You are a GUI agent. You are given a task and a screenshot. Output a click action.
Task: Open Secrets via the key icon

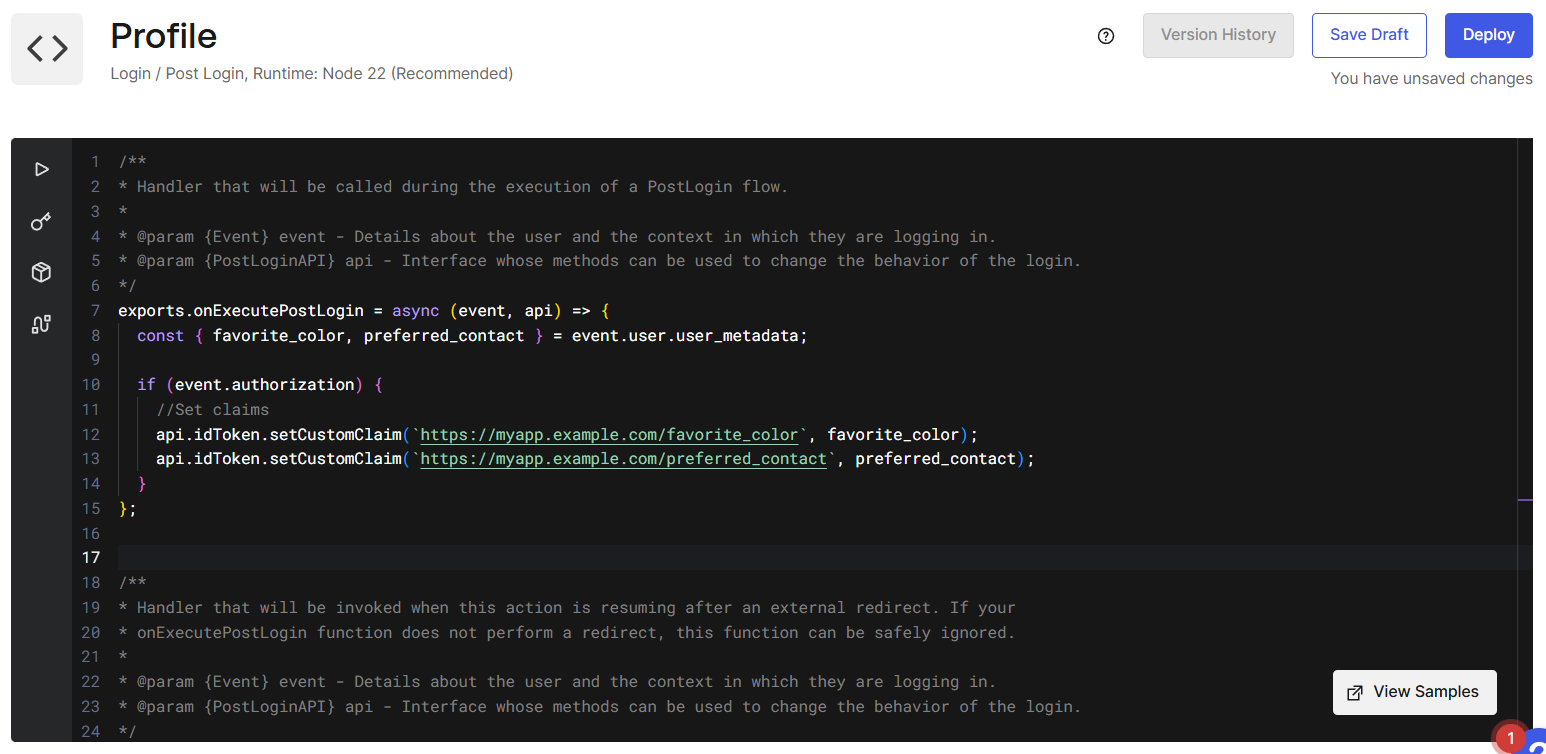pos(41,221)
